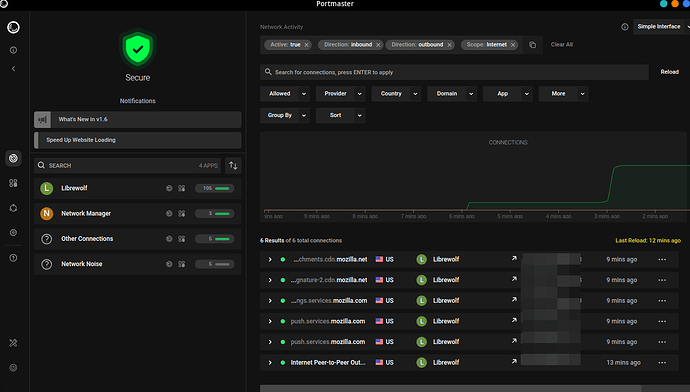Collapse sidebar with the left chevron icon
This screenshot has width=690, height=392.
(x=13, y=69)
